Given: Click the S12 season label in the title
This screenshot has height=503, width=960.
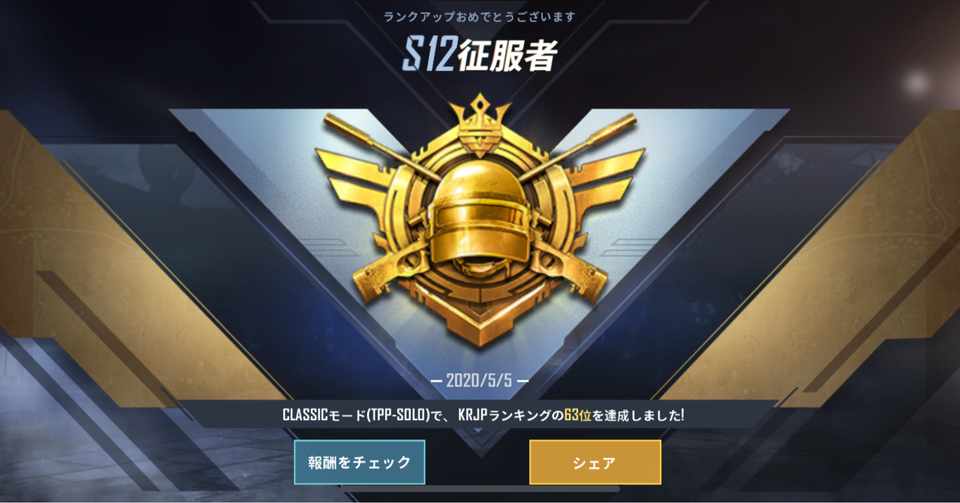Looking at the screenshot, I should pyautogui.click(x=429, y=54).
